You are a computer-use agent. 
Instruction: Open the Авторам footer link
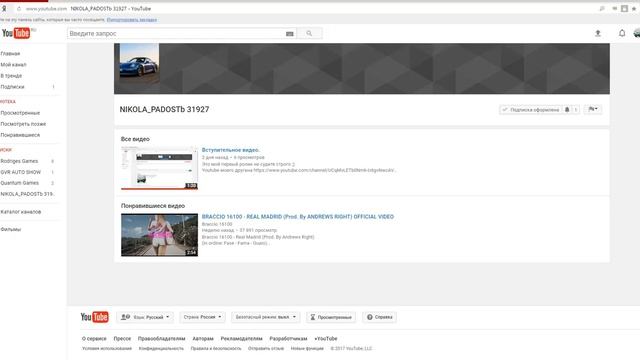point(203,338)
